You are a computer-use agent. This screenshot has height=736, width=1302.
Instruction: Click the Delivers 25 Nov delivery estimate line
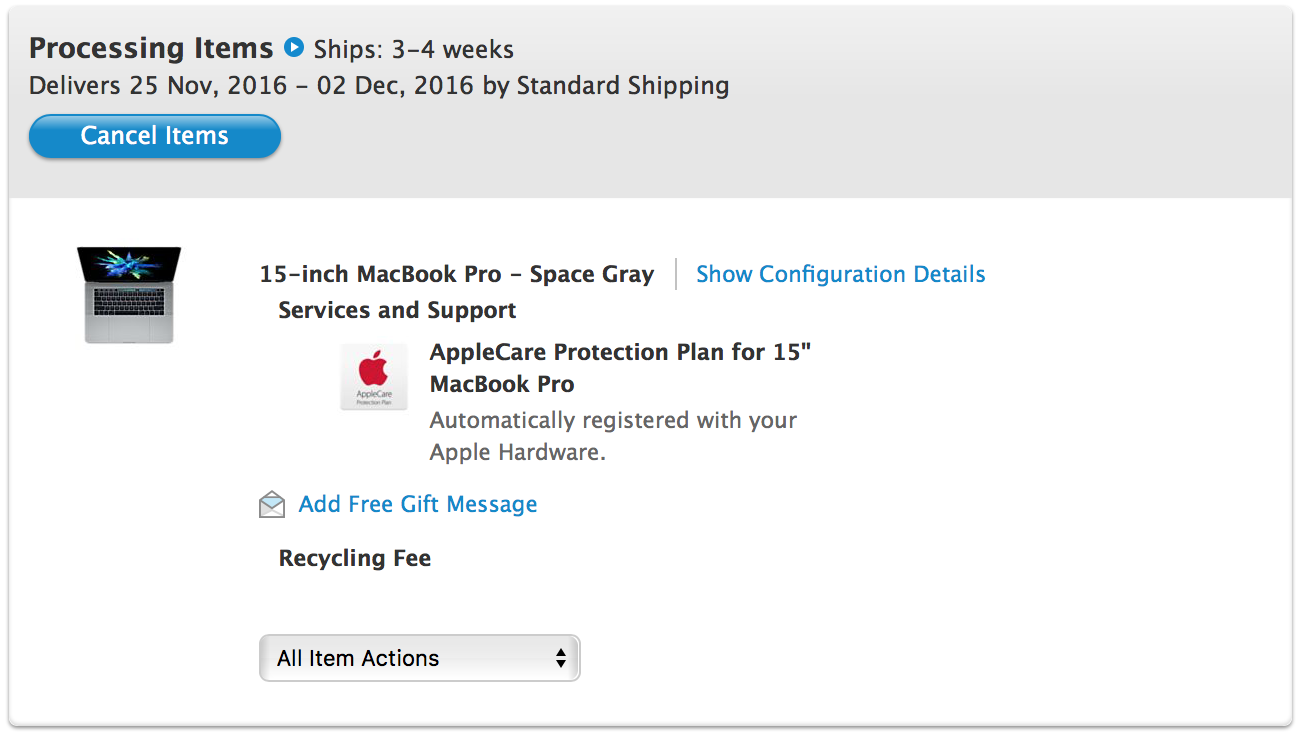[379, 86]
